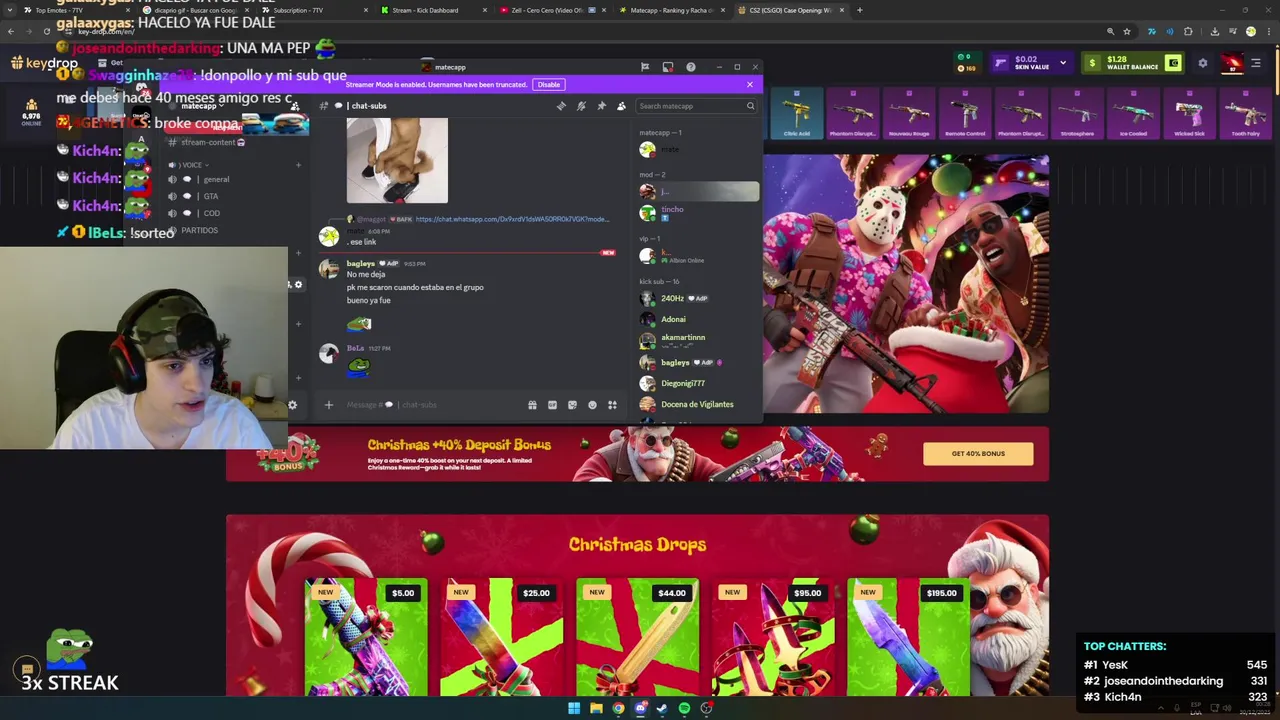The height and width of the screenshot is (720, 1280).
Task: Switch to Zell - Cero Cero video tab
Action: [553, 10]
